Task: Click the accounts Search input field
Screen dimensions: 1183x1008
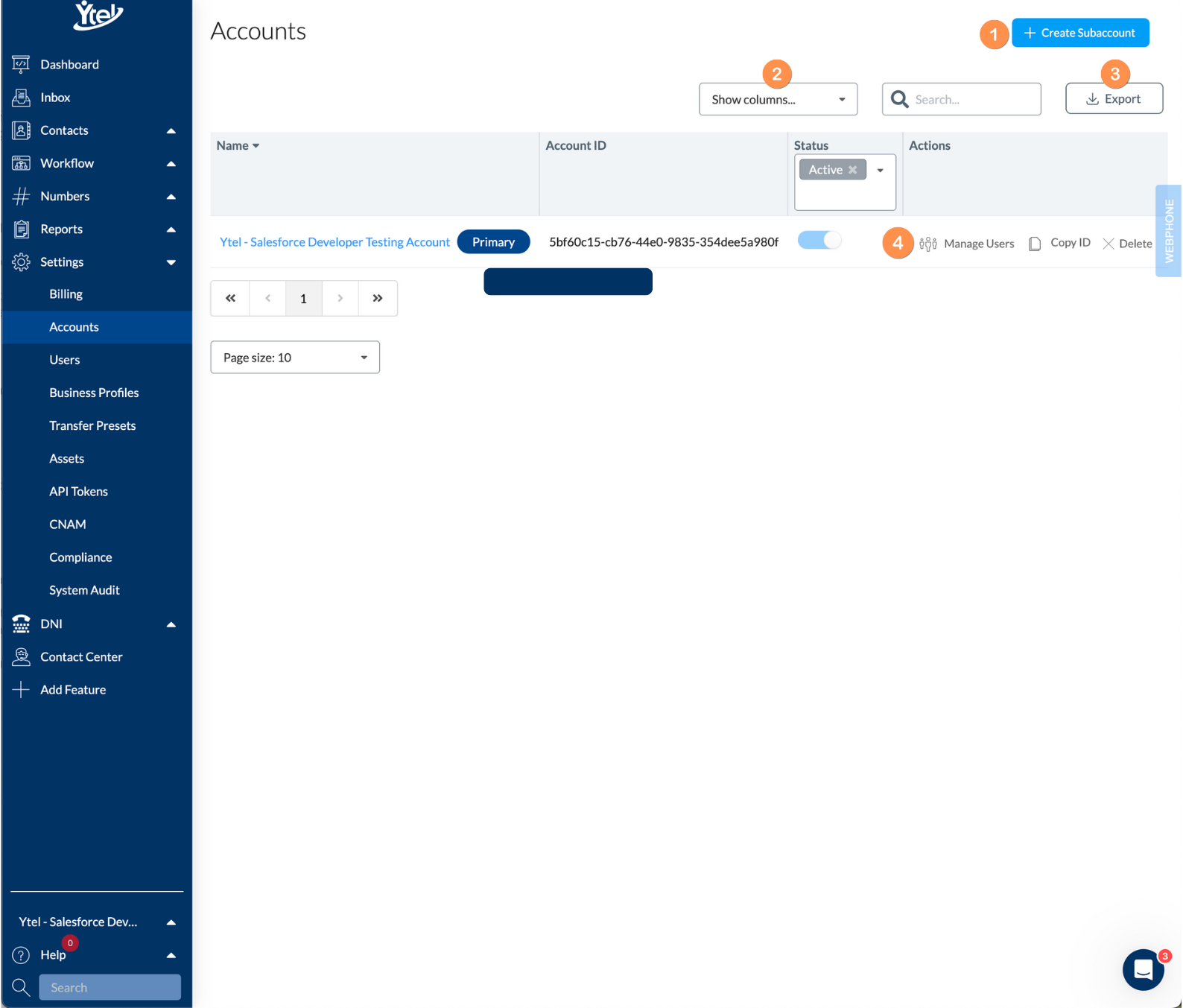Action: pos(961,99)
